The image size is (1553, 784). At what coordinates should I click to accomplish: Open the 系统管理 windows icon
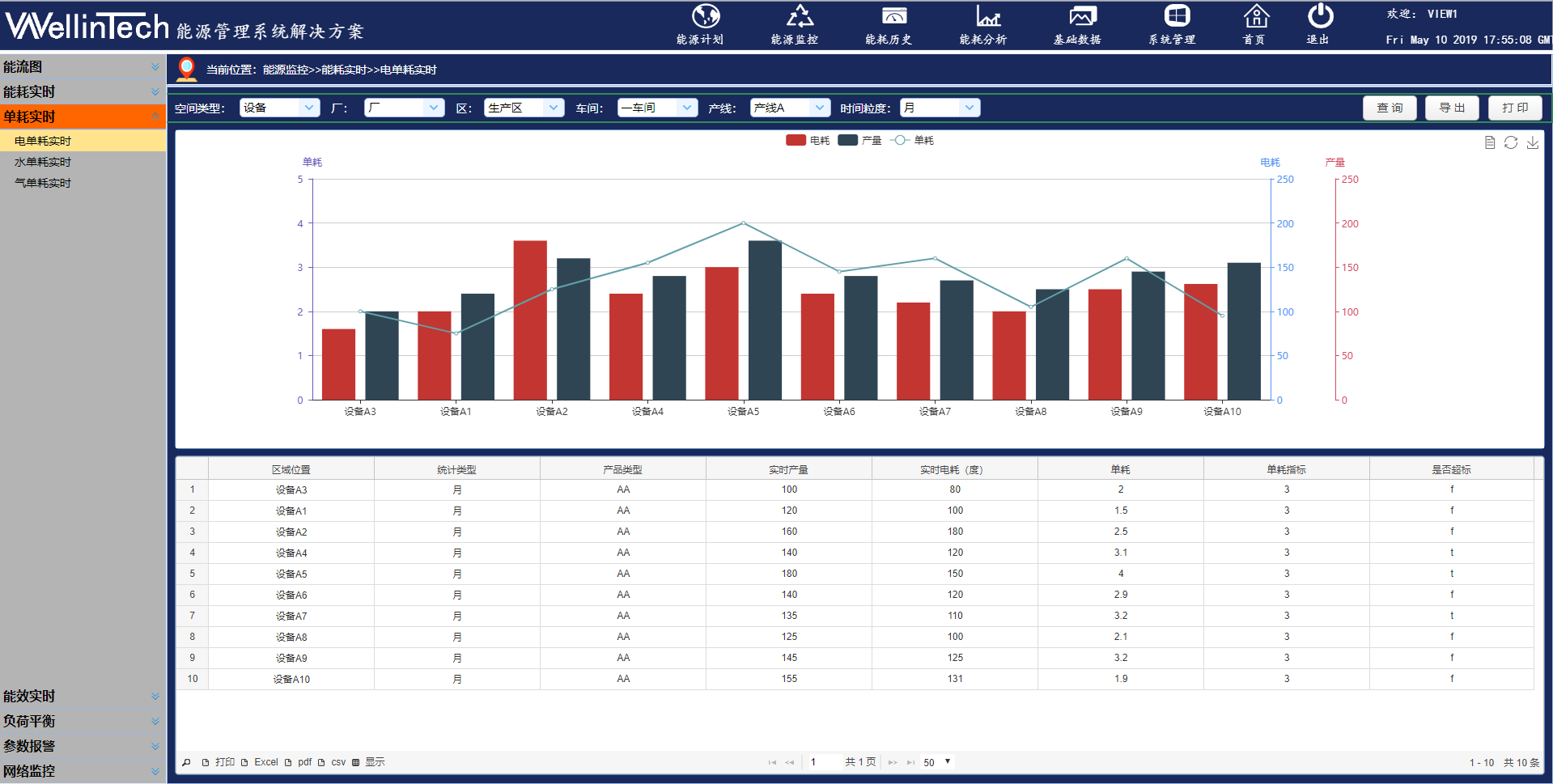pos(1177,16)
